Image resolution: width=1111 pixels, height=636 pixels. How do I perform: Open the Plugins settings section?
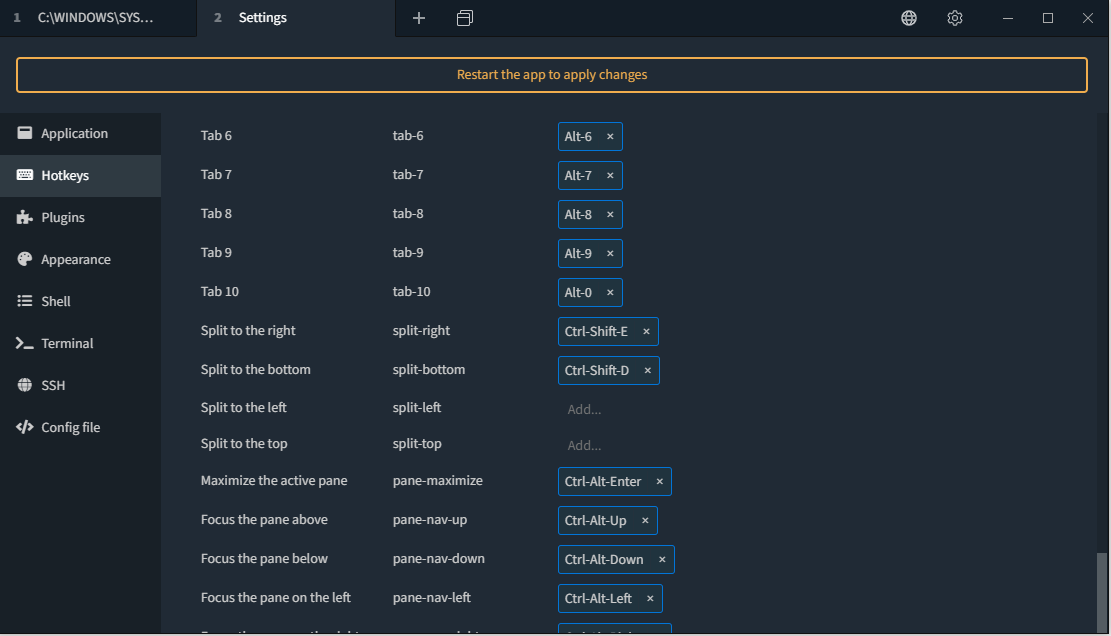(80, 217)
